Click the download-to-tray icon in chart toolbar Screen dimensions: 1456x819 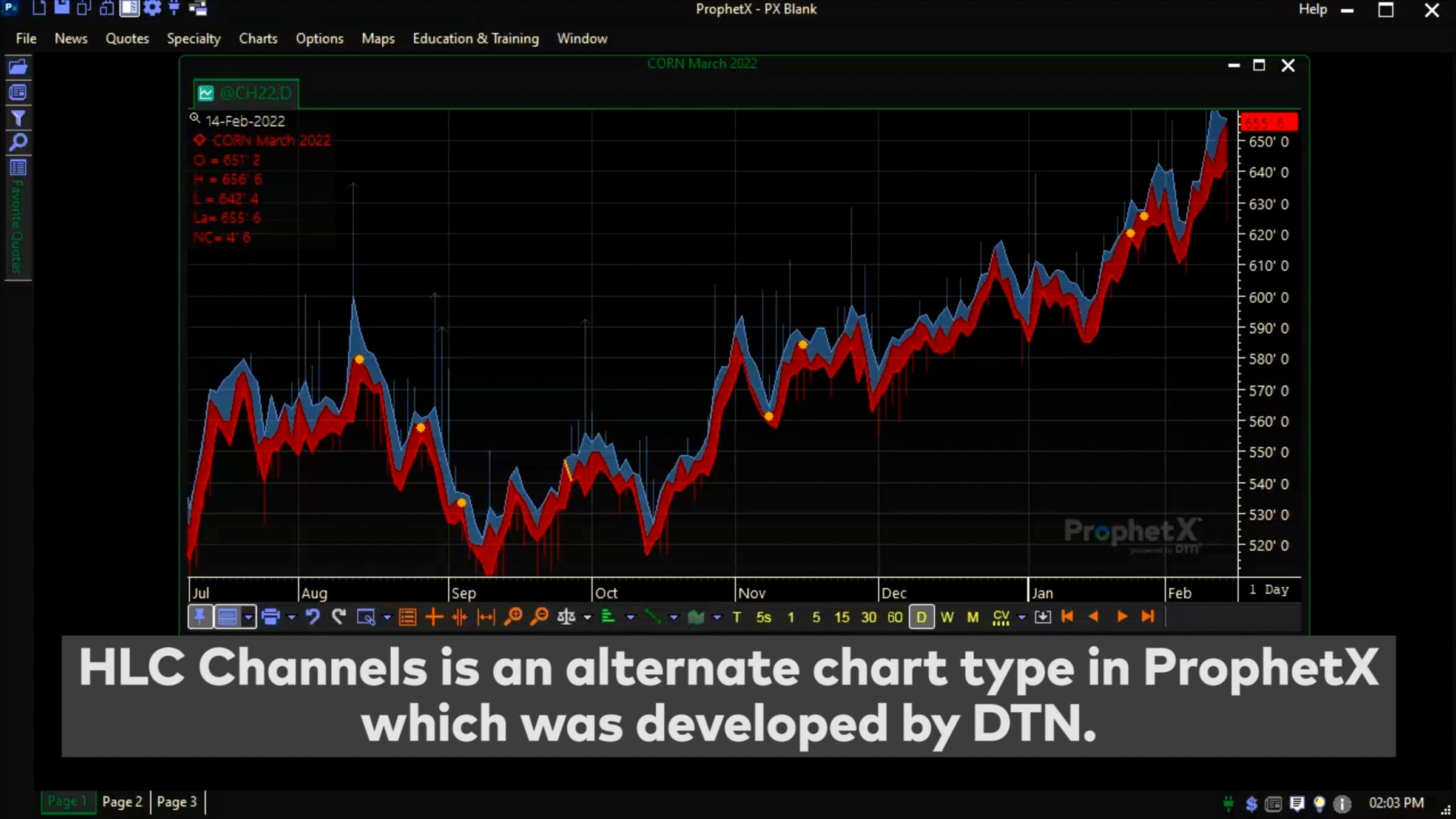coord(1043,617)
